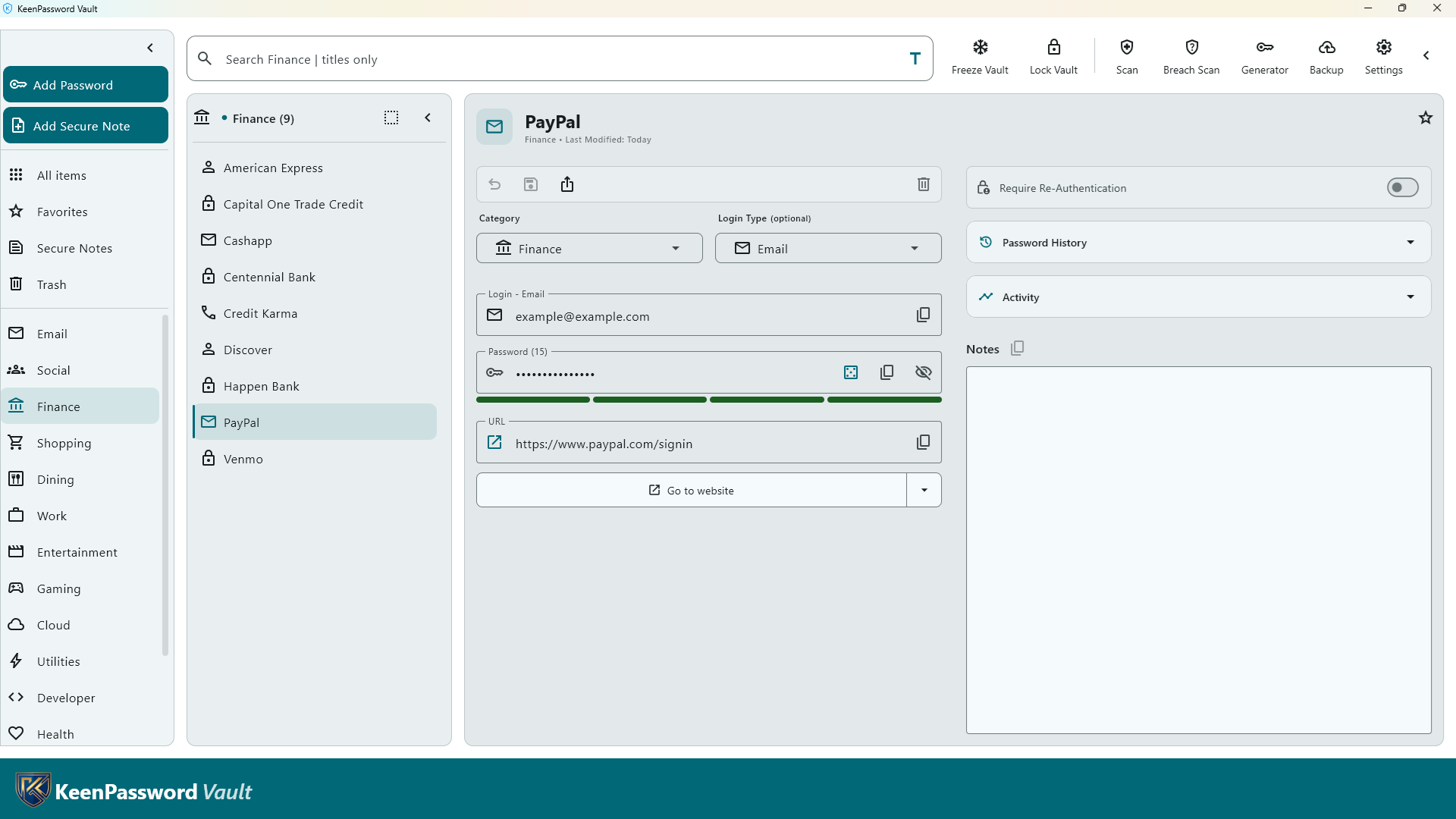Select the Social category
The width and height of the screenshot is (1456, 819).
[80, 370]
